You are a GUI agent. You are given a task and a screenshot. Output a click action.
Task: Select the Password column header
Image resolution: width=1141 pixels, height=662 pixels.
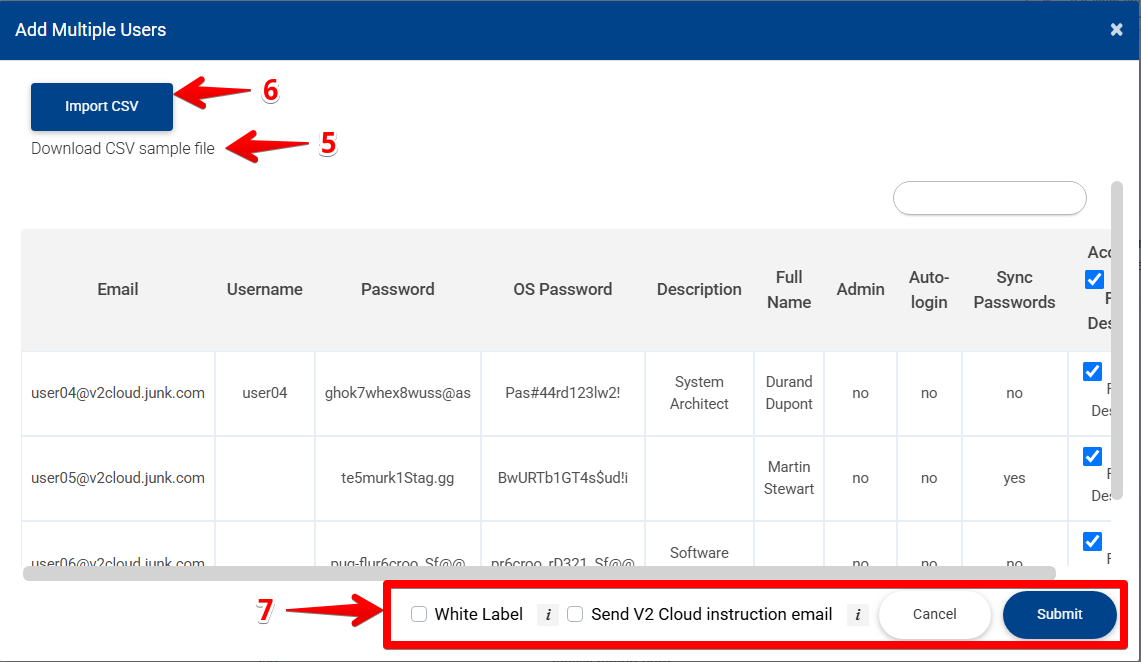397,290
